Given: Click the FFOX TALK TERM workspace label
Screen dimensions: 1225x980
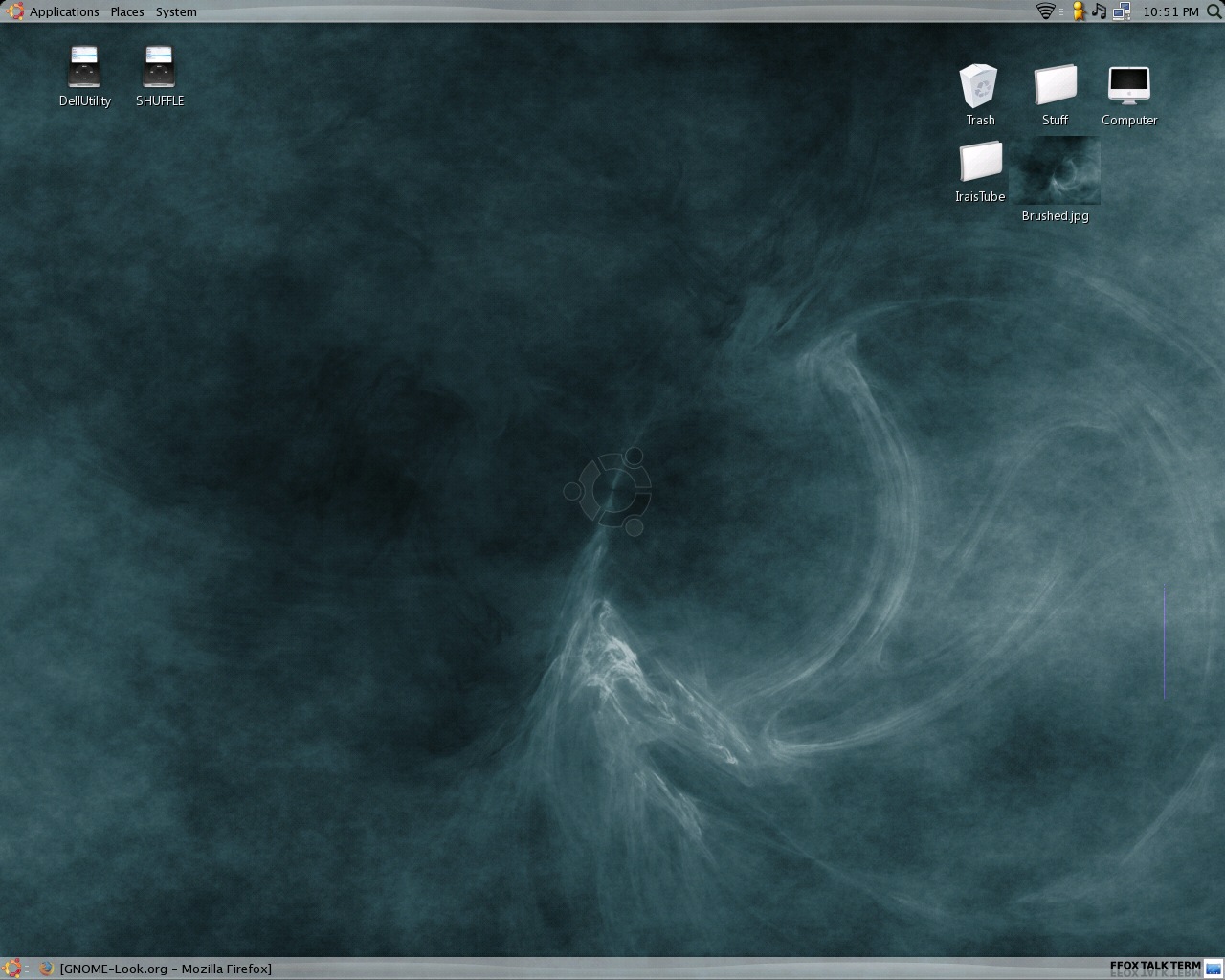Looking at the screenshot, I should coord(1155,968).
